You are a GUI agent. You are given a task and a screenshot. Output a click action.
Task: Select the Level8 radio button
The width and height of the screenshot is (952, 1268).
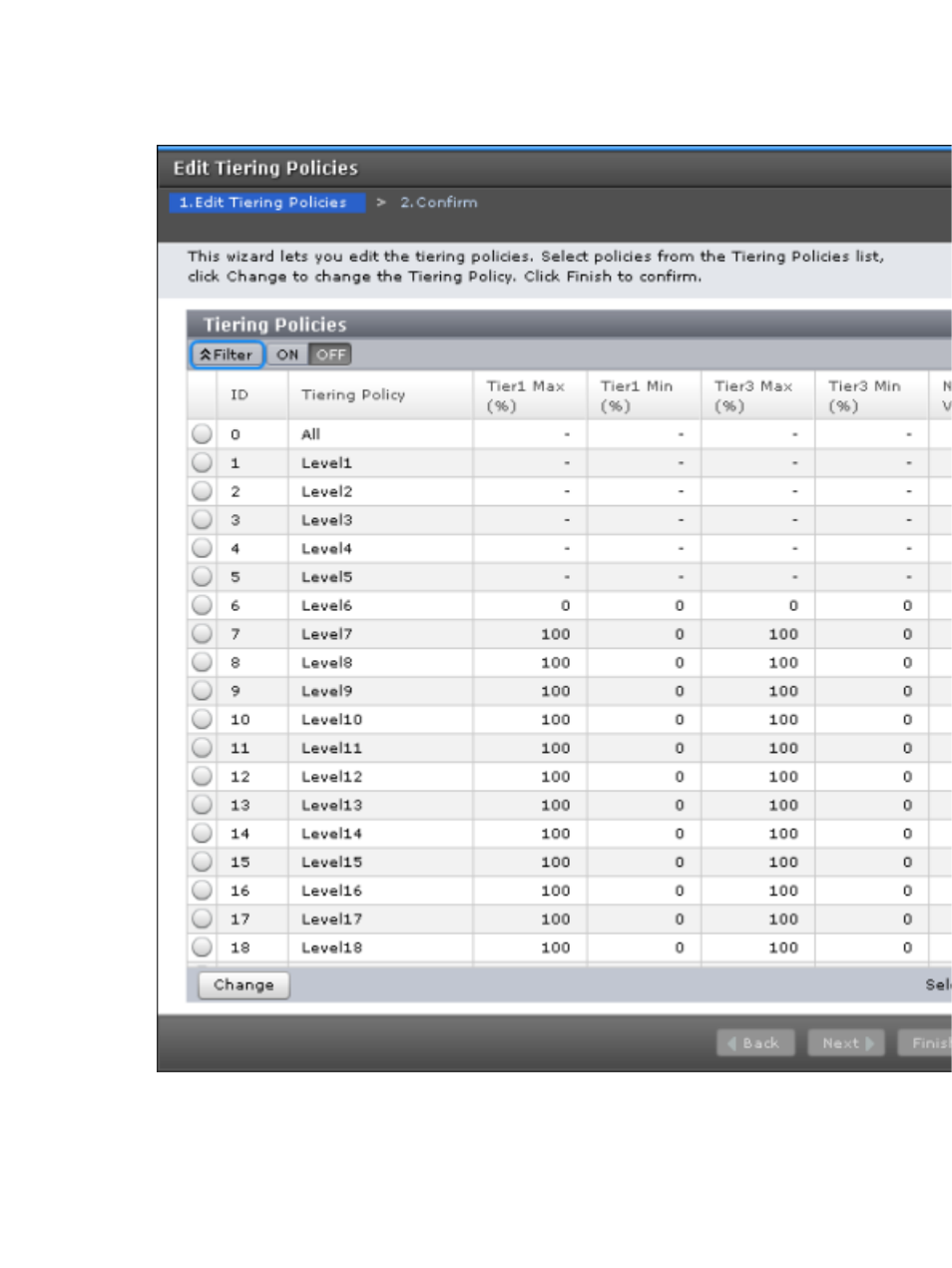point(202,662)
